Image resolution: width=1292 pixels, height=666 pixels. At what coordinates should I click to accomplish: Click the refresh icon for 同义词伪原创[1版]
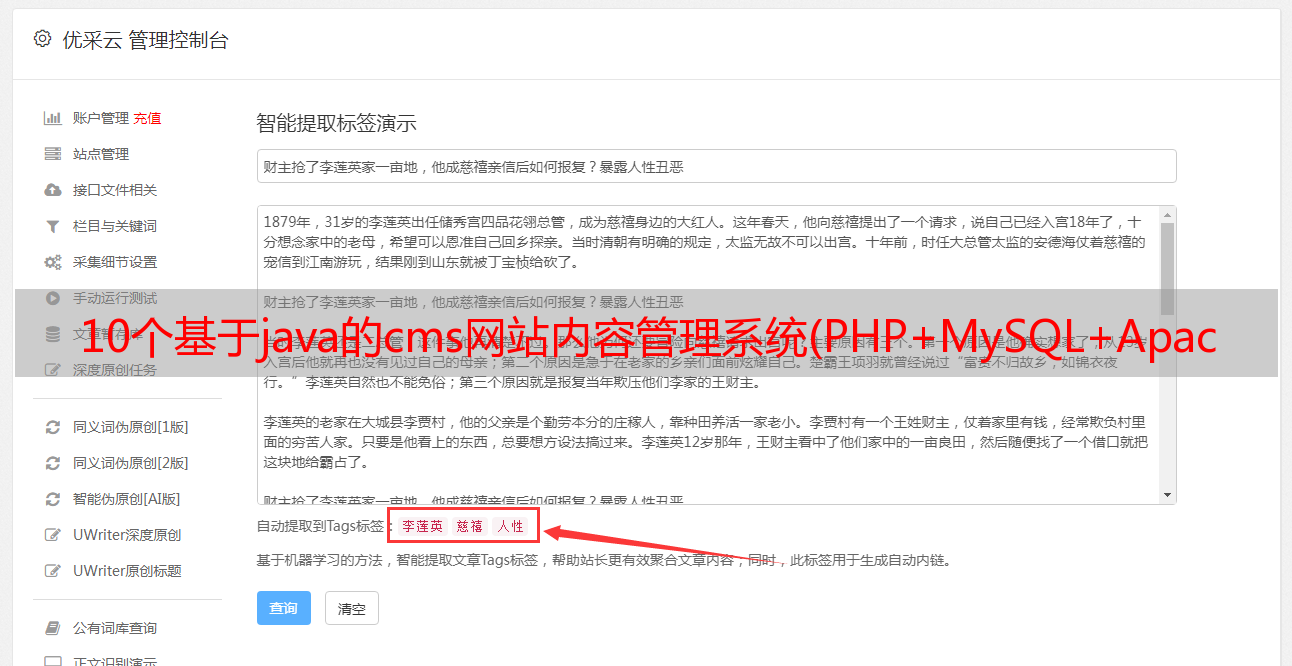(x=52, y=427)
